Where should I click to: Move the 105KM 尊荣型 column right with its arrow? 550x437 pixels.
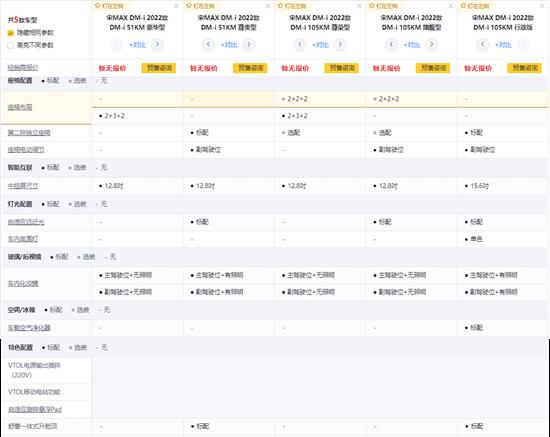[340, 45]
